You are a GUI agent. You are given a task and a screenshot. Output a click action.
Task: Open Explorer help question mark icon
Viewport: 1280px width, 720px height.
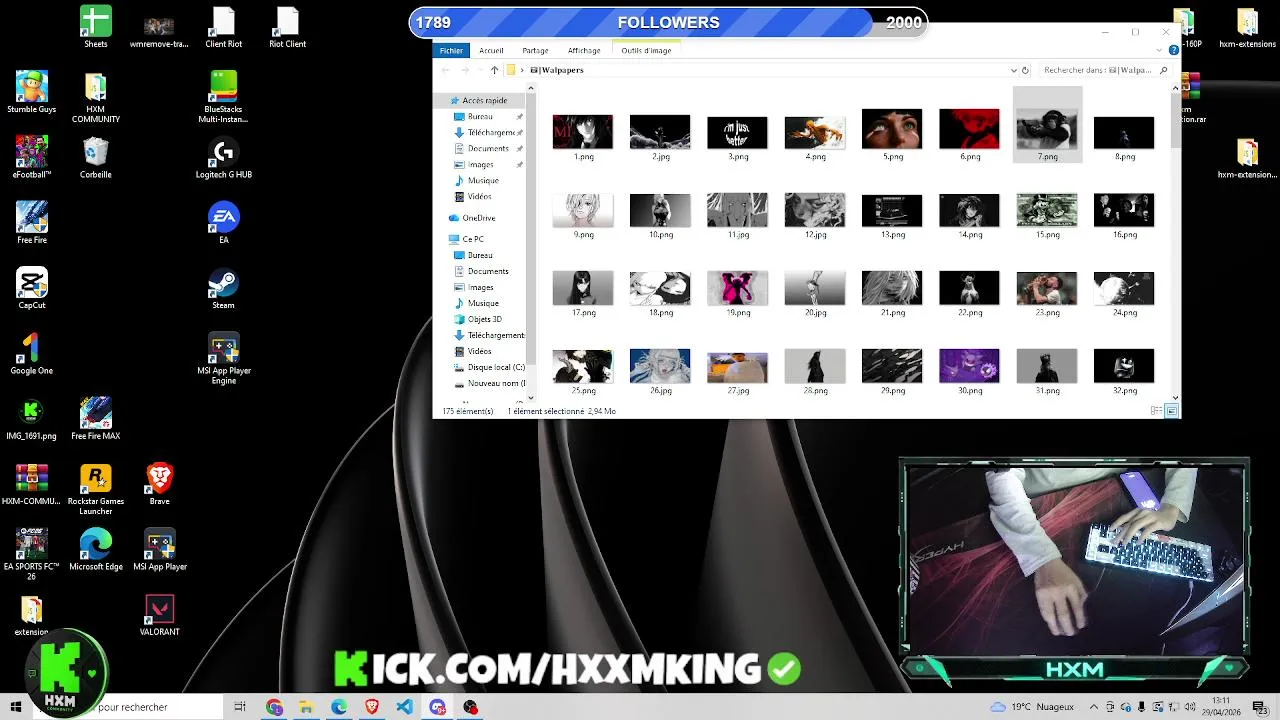(x=1173, y=50)
